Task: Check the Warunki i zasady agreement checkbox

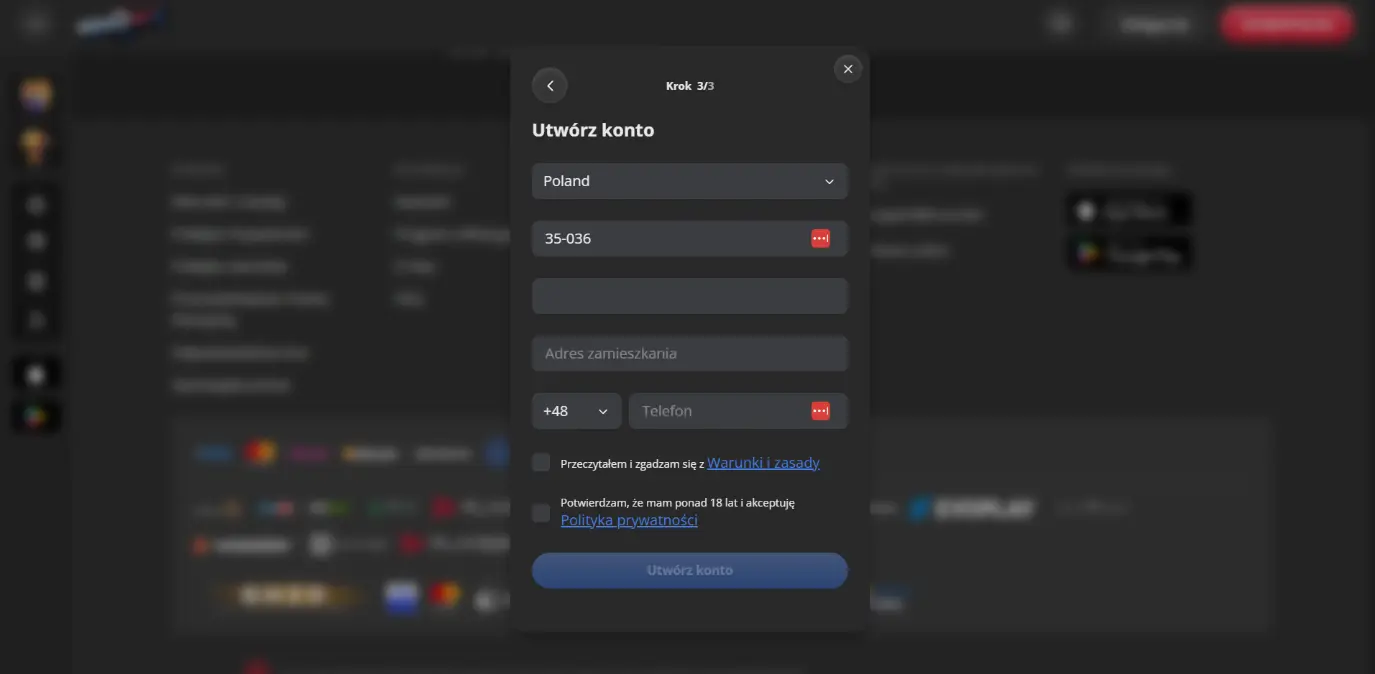Action: [x=541, y=463]
